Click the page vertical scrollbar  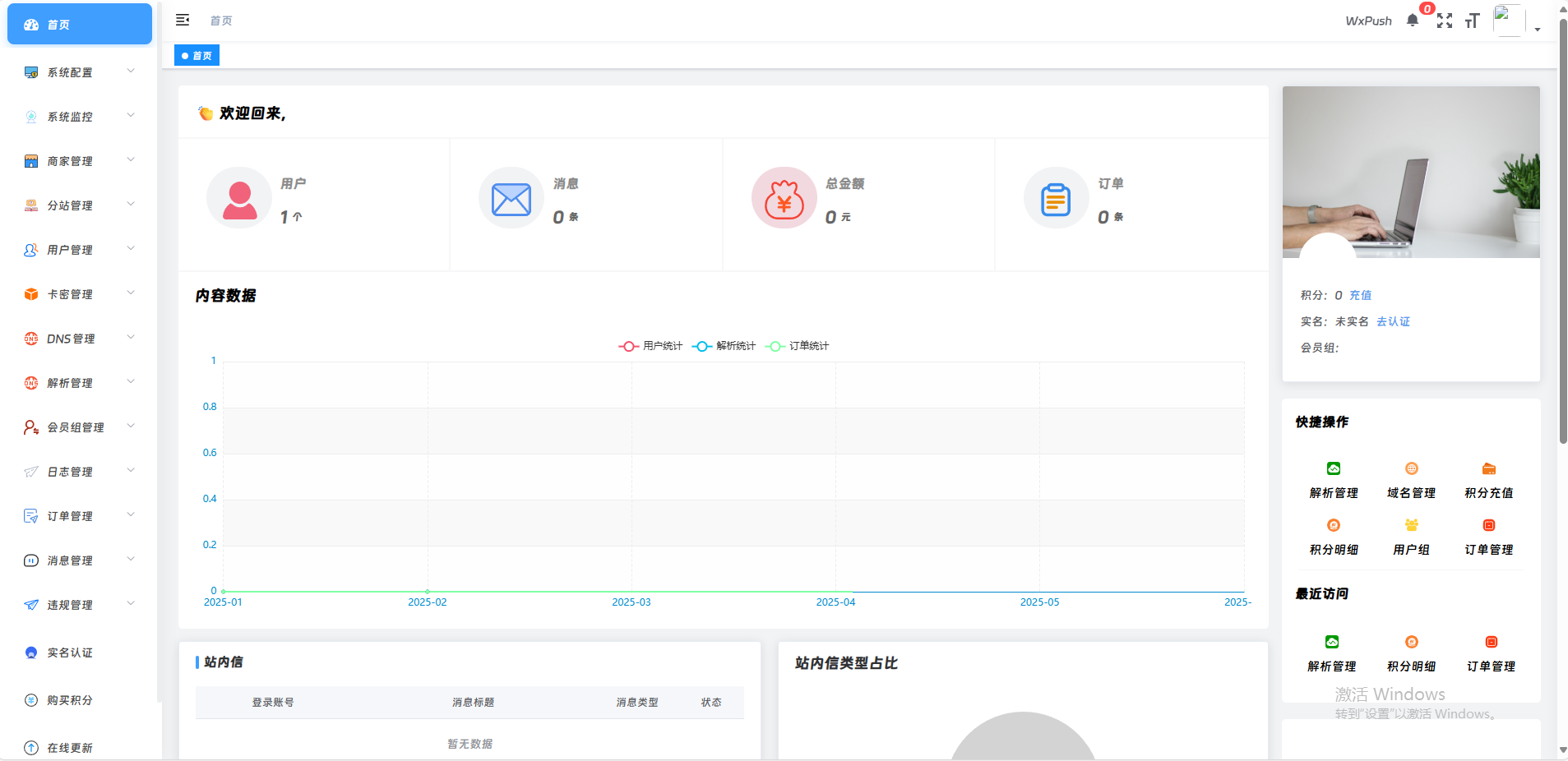1563,230
